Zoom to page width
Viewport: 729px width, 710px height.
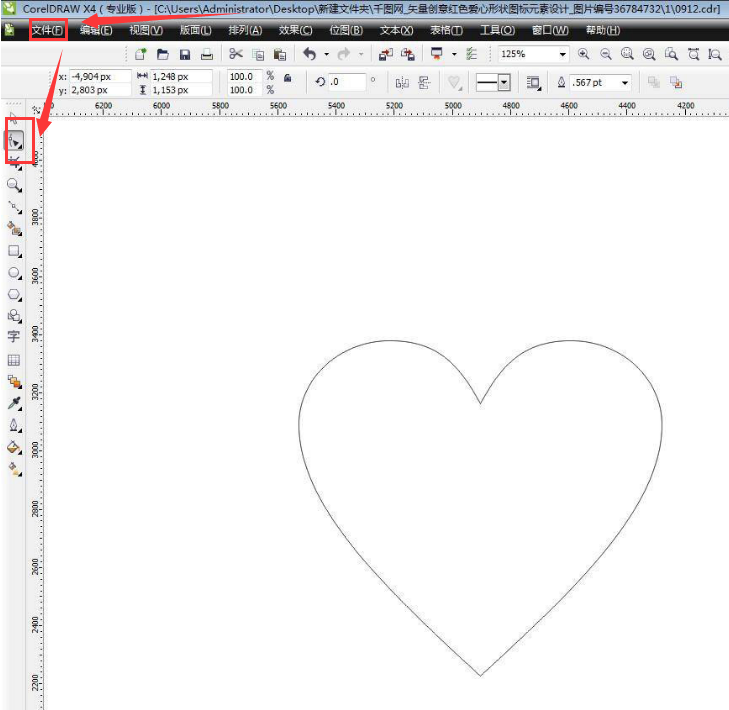693,54
